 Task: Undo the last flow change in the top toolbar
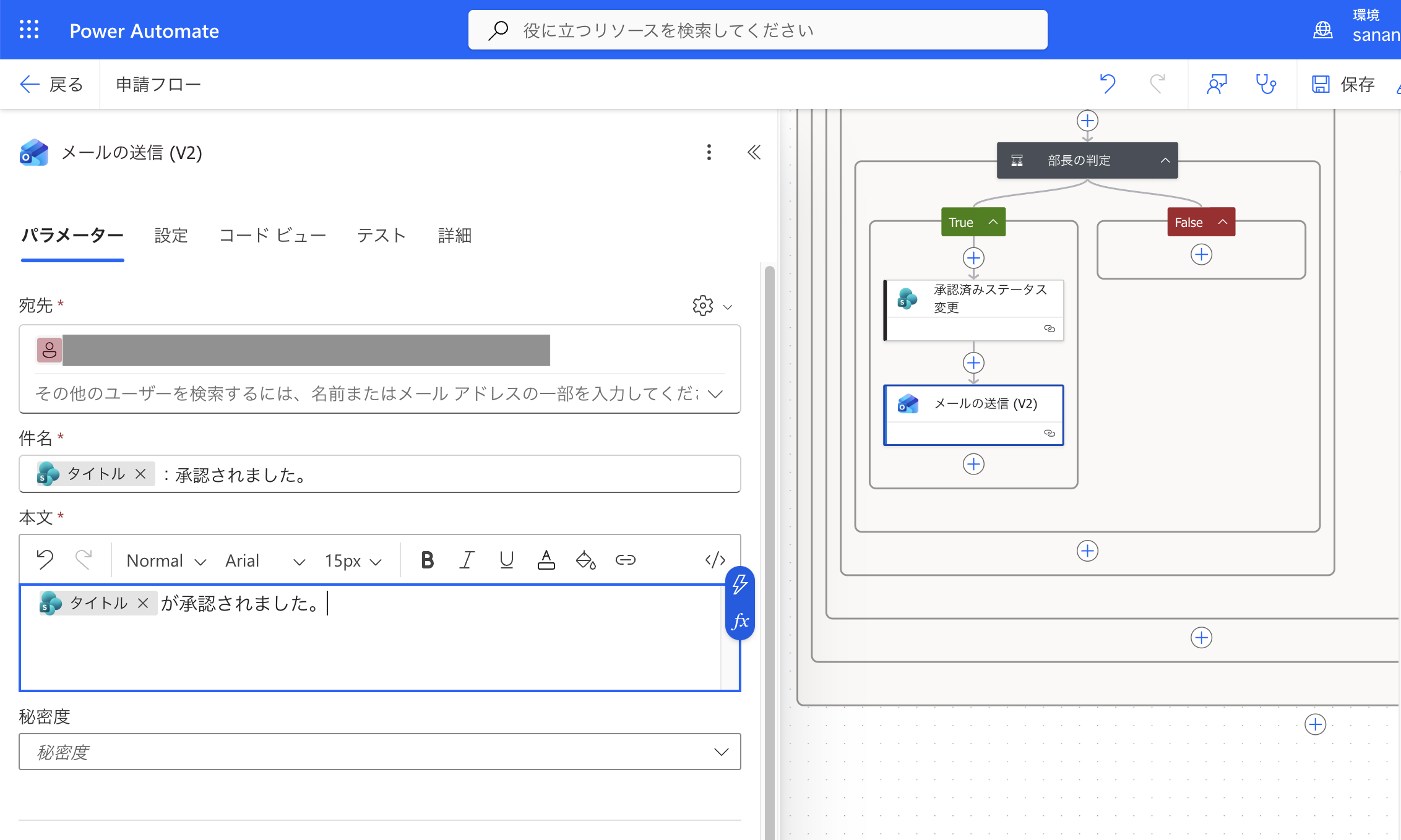tap(1108, 84)
